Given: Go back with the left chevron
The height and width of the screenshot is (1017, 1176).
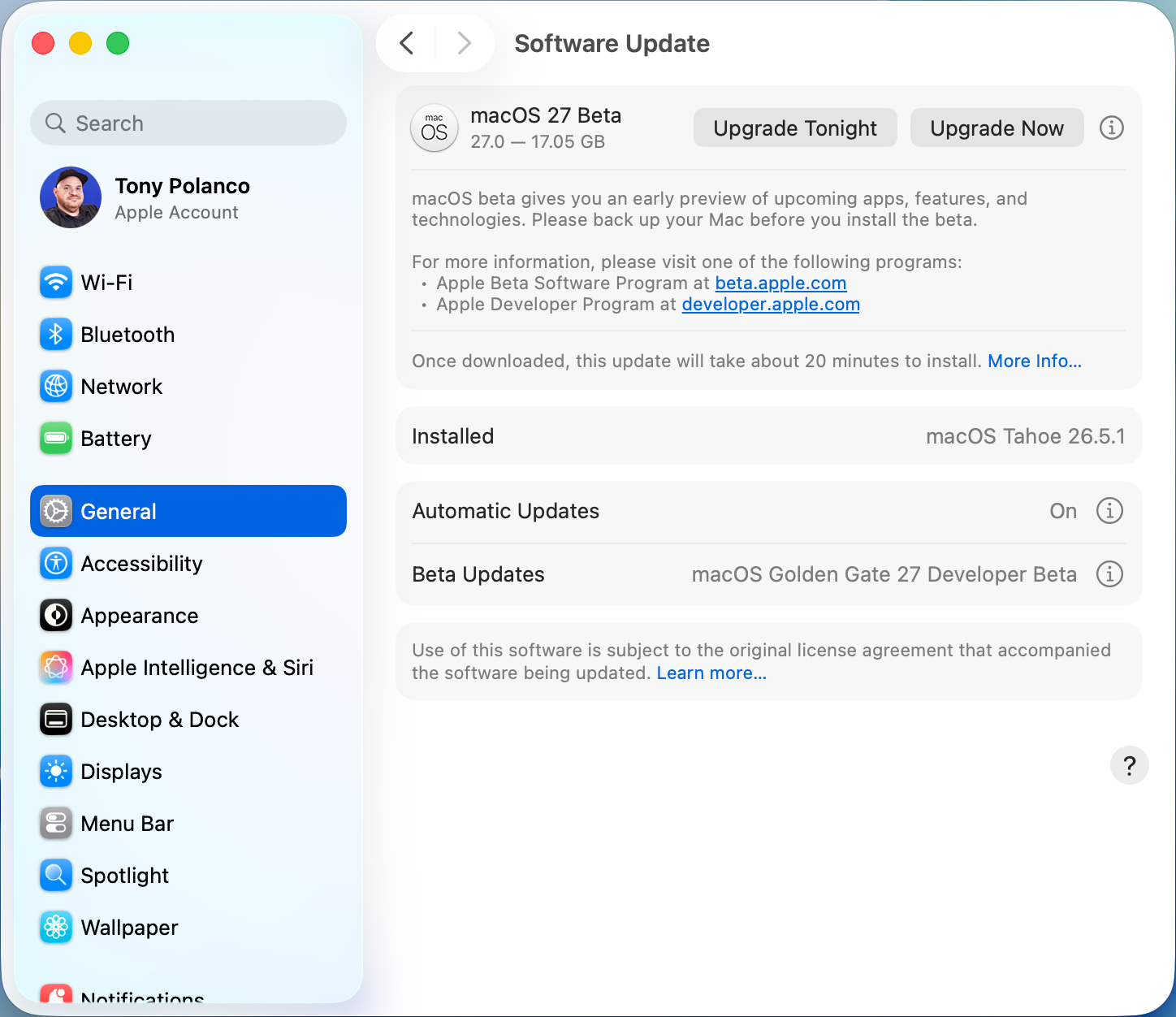Looking at the screenshot, I should click(407, 43).
